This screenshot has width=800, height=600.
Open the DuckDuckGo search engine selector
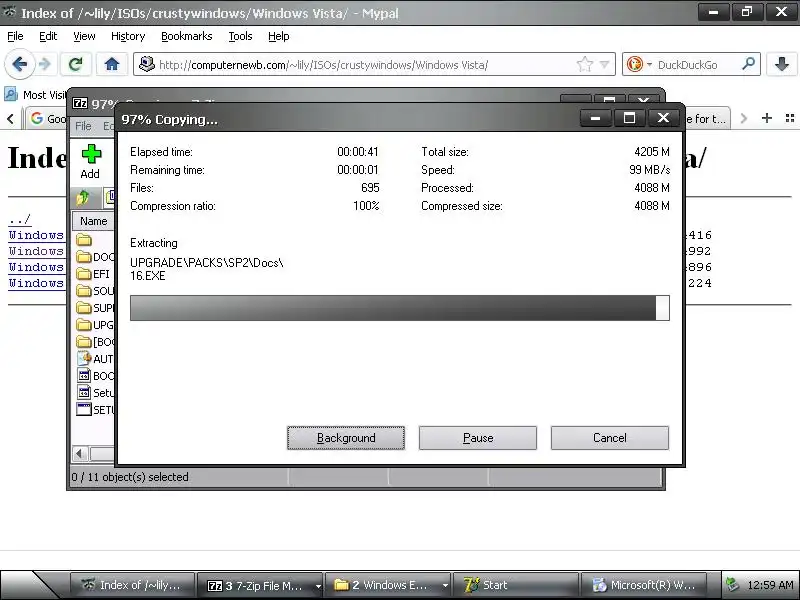pos(638,64)
